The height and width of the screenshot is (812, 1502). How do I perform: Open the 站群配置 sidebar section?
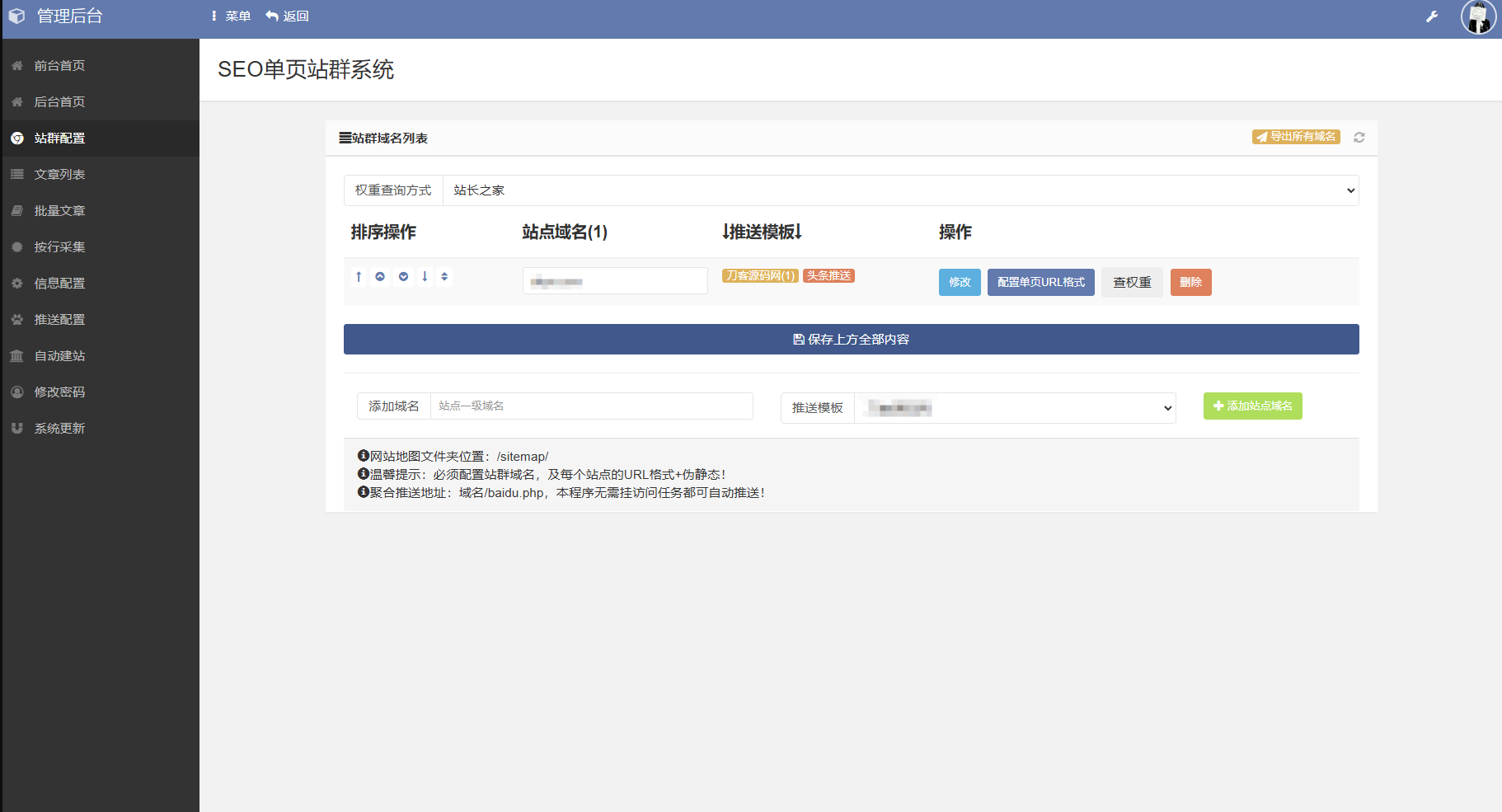click(x=59, y=138)
